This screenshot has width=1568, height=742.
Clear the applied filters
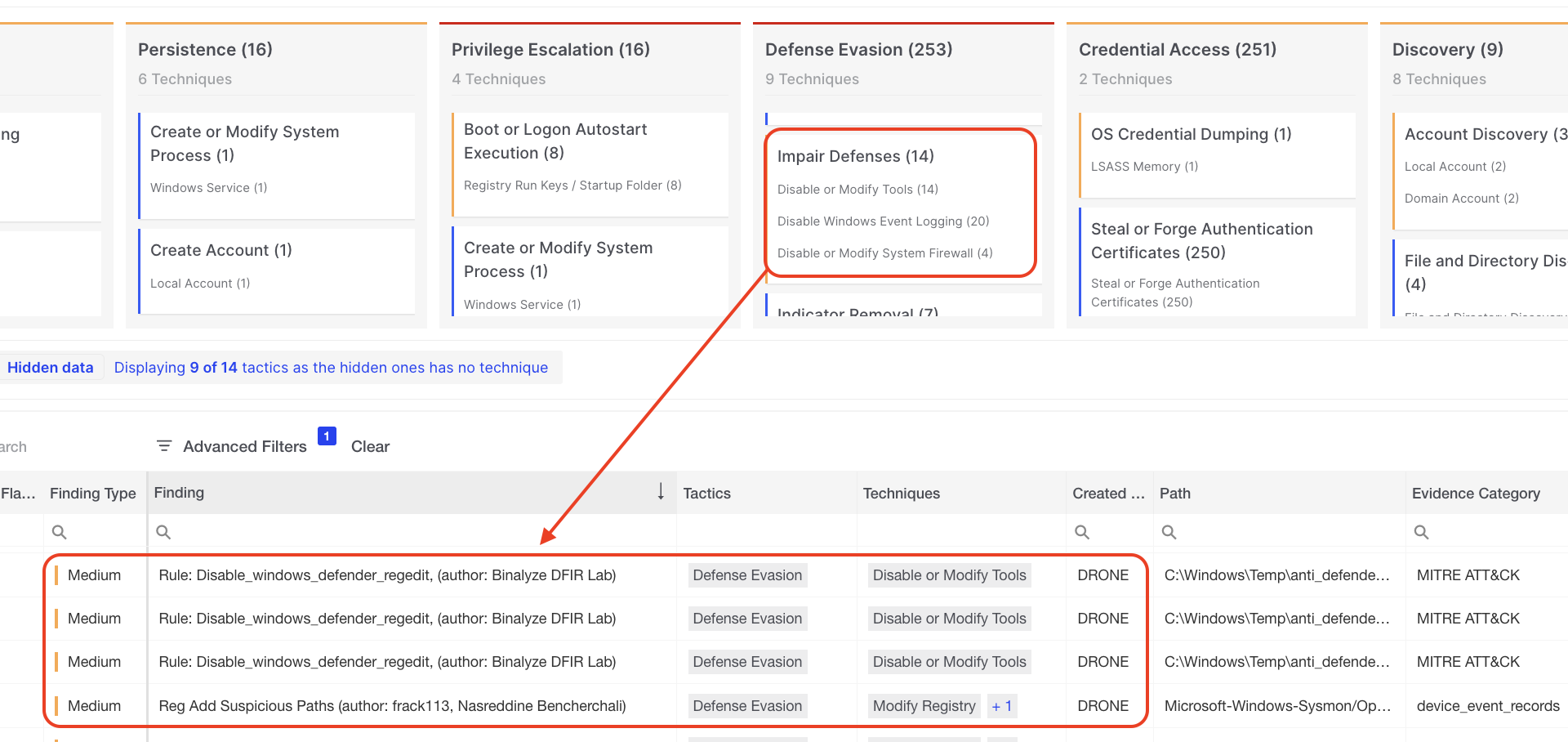(370, 446)
